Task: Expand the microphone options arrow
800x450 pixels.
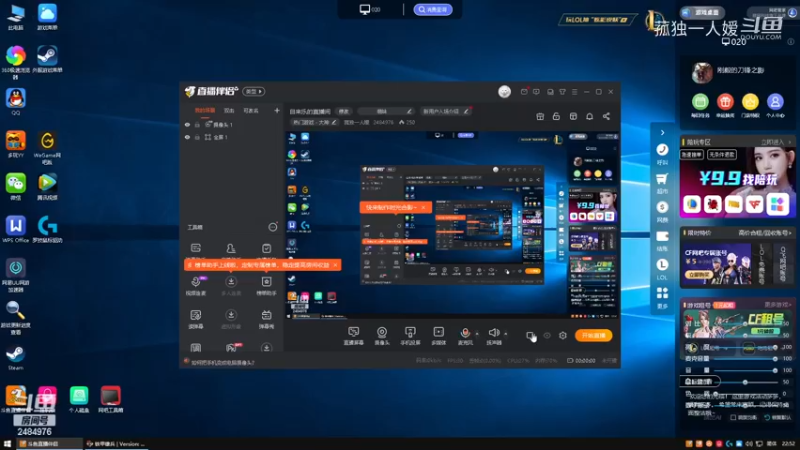Action: click(x=477, y=334)
